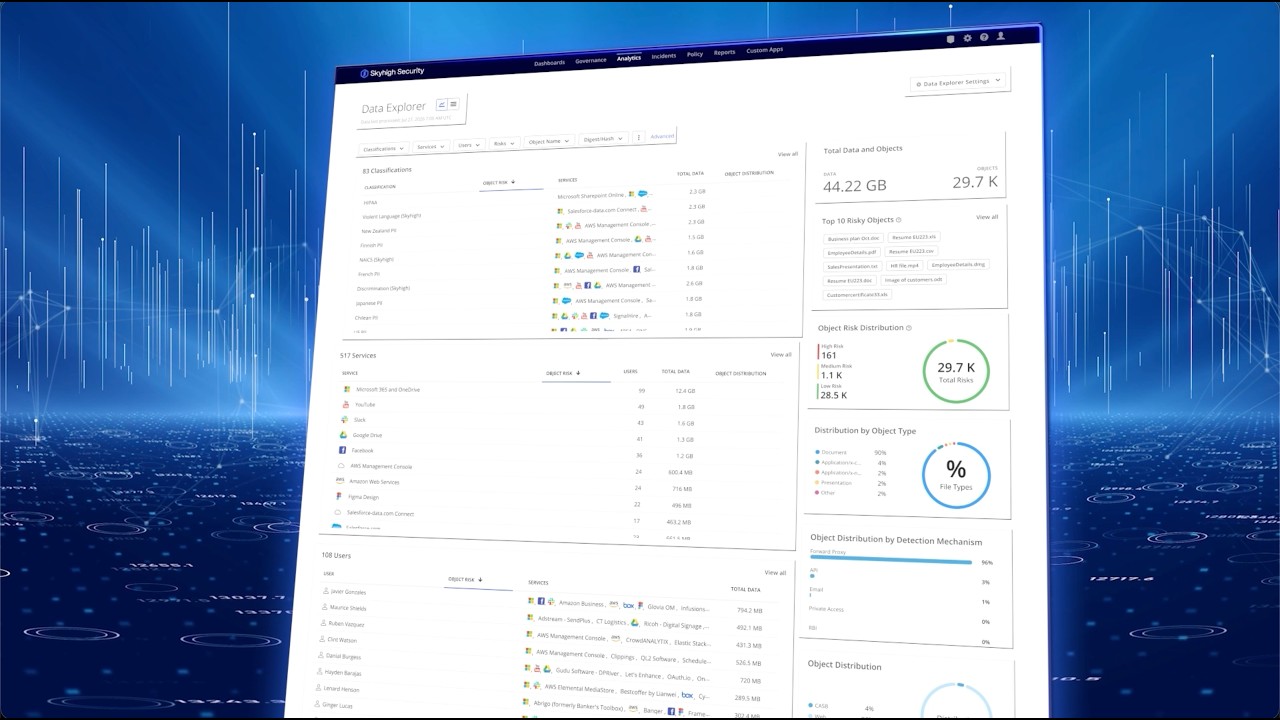
Task: Select the EmployeeDetails.pdf object tag
Action: (852, 253)
